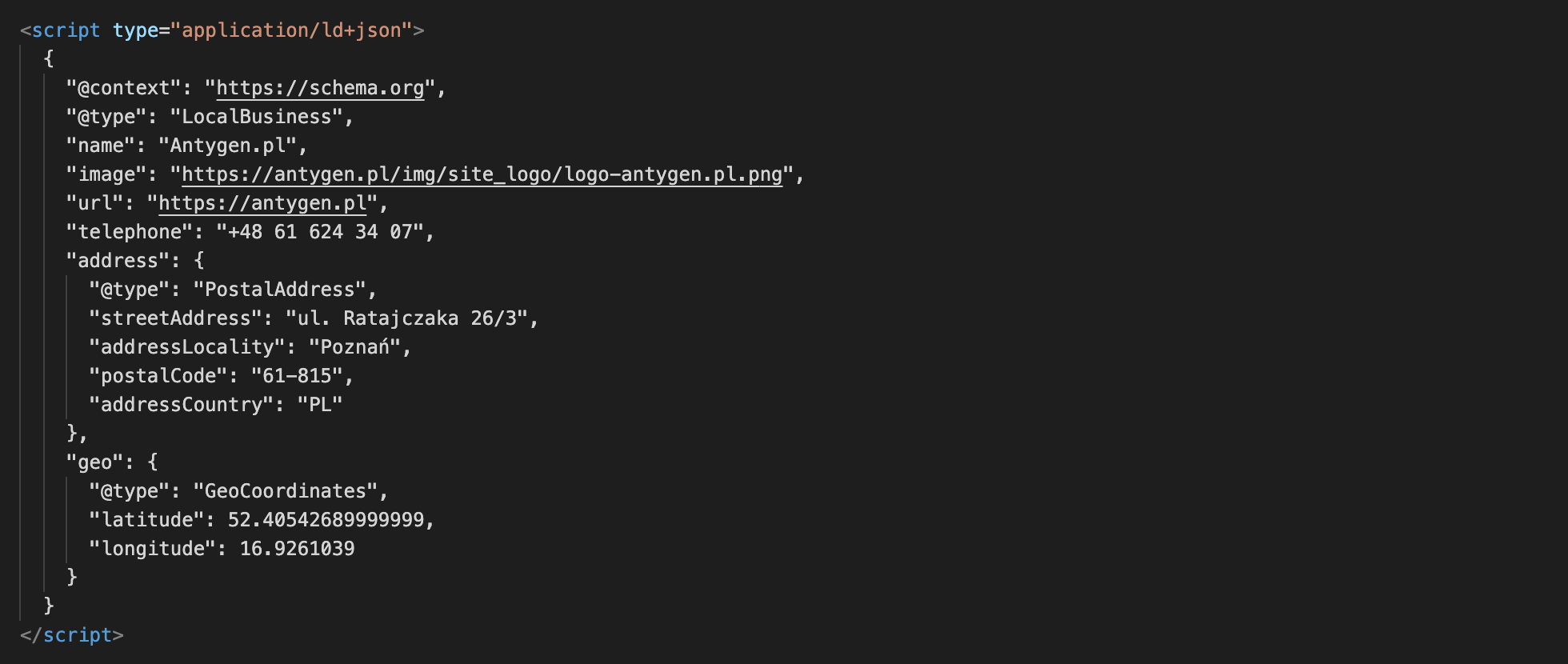Click the "Antygen.pl" name value
Screen dimensions: 1568x664
pos(227,146)
